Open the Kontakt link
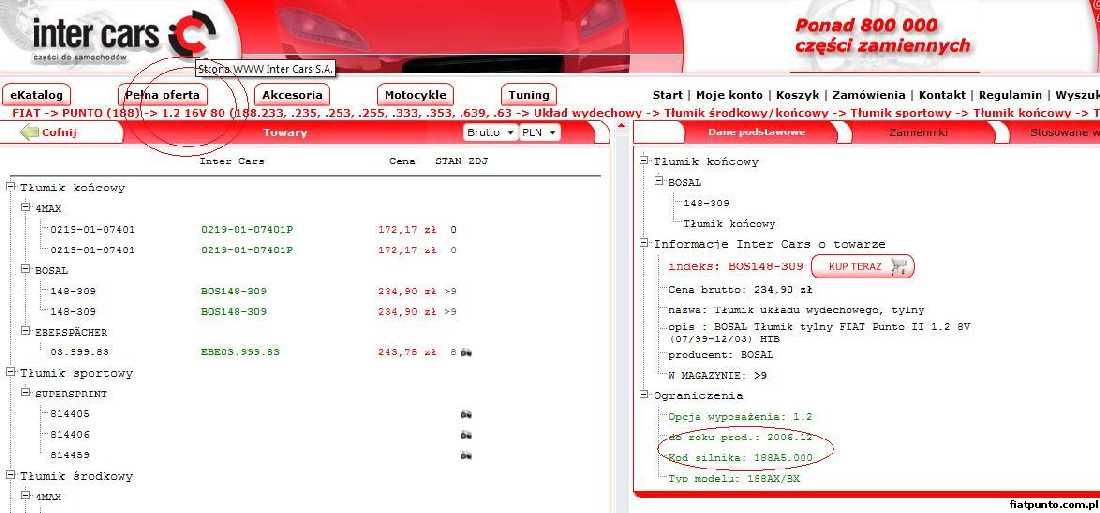 click(942, 95)
